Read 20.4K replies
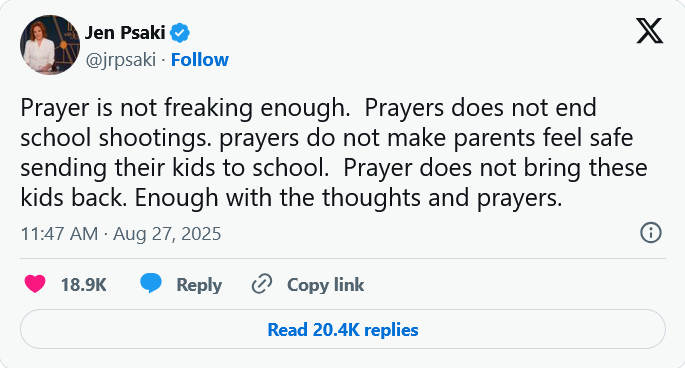This screenshot has width=685, height=368. tap(343, 330)
